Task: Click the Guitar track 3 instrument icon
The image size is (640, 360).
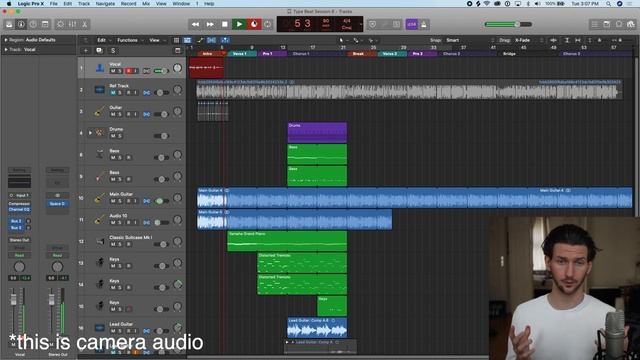Action: (99, 111)
